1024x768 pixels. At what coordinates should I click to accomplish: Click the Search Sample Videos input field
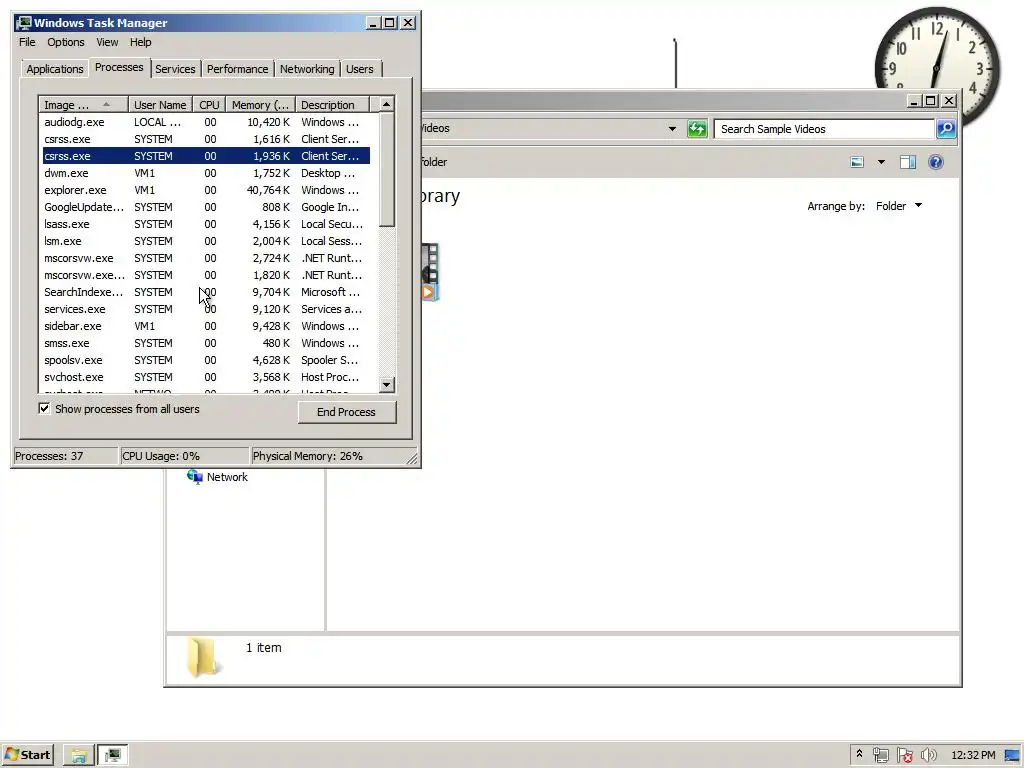click(824, 129)
